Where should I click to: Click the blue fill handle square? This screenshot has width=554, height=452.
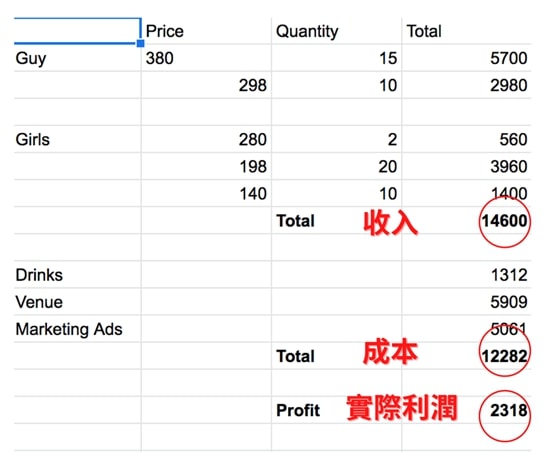pyautogui.click(x=140, y=43)
